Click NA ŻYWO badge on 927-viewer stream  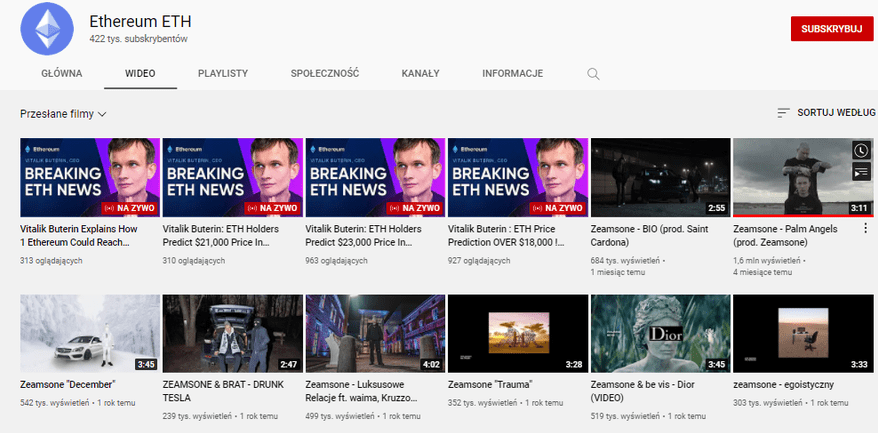coord(558,208)
